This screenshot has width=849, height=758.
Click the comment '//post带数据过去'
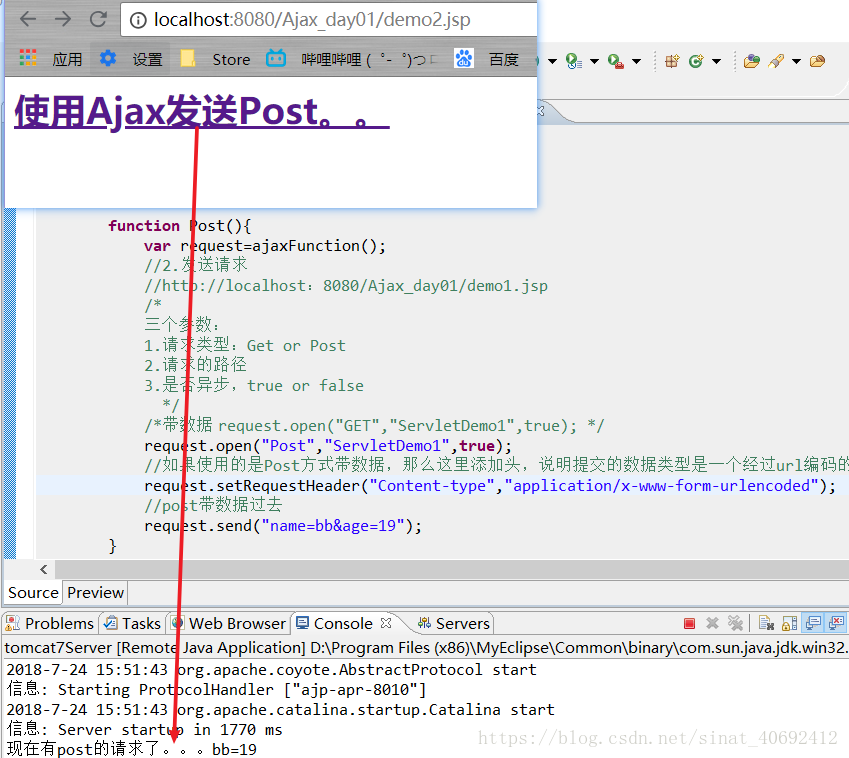pyautogui.click(x=213, y=506)
